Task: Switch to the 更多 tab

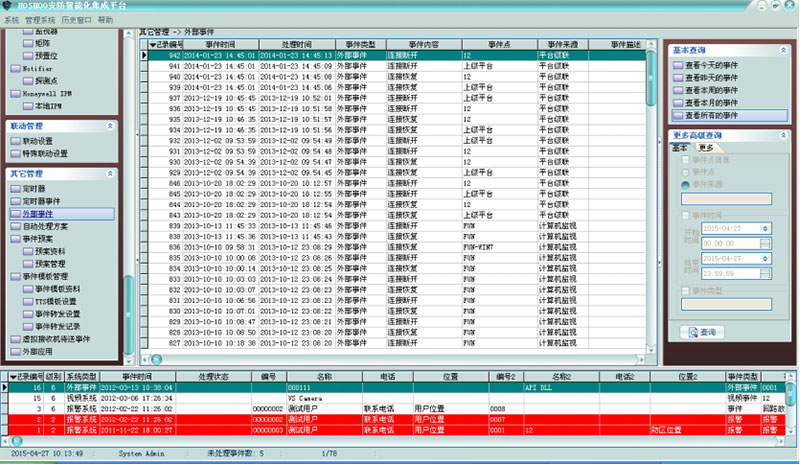Action: pos(706,147)
